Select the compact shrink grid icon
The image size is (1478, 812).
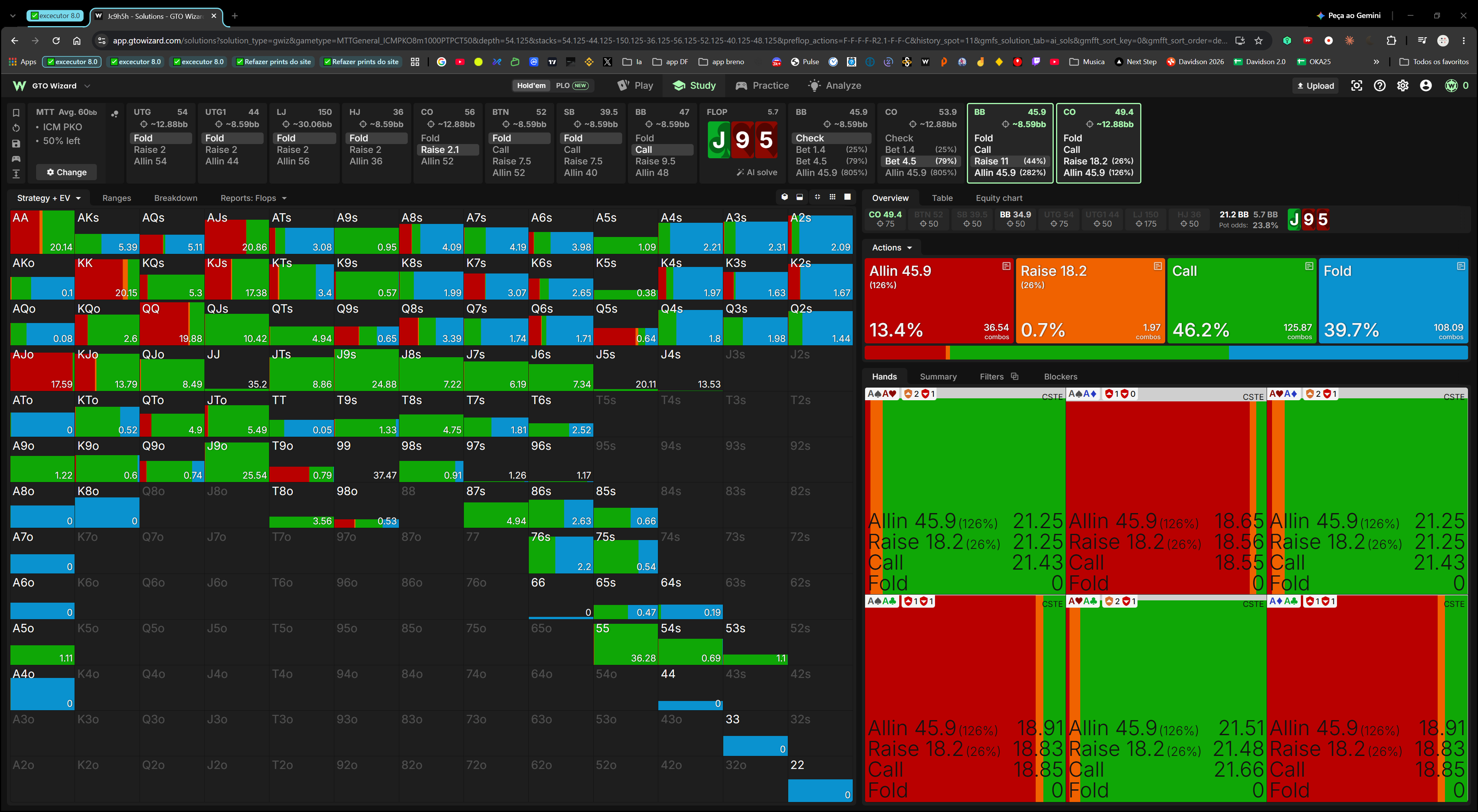[x=817, y=197]
